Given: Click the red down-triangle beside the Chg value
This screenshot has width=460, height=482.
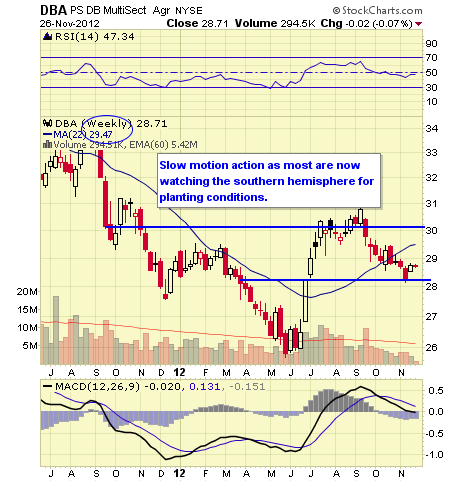Looking at the screenshot, I should 419,24.
